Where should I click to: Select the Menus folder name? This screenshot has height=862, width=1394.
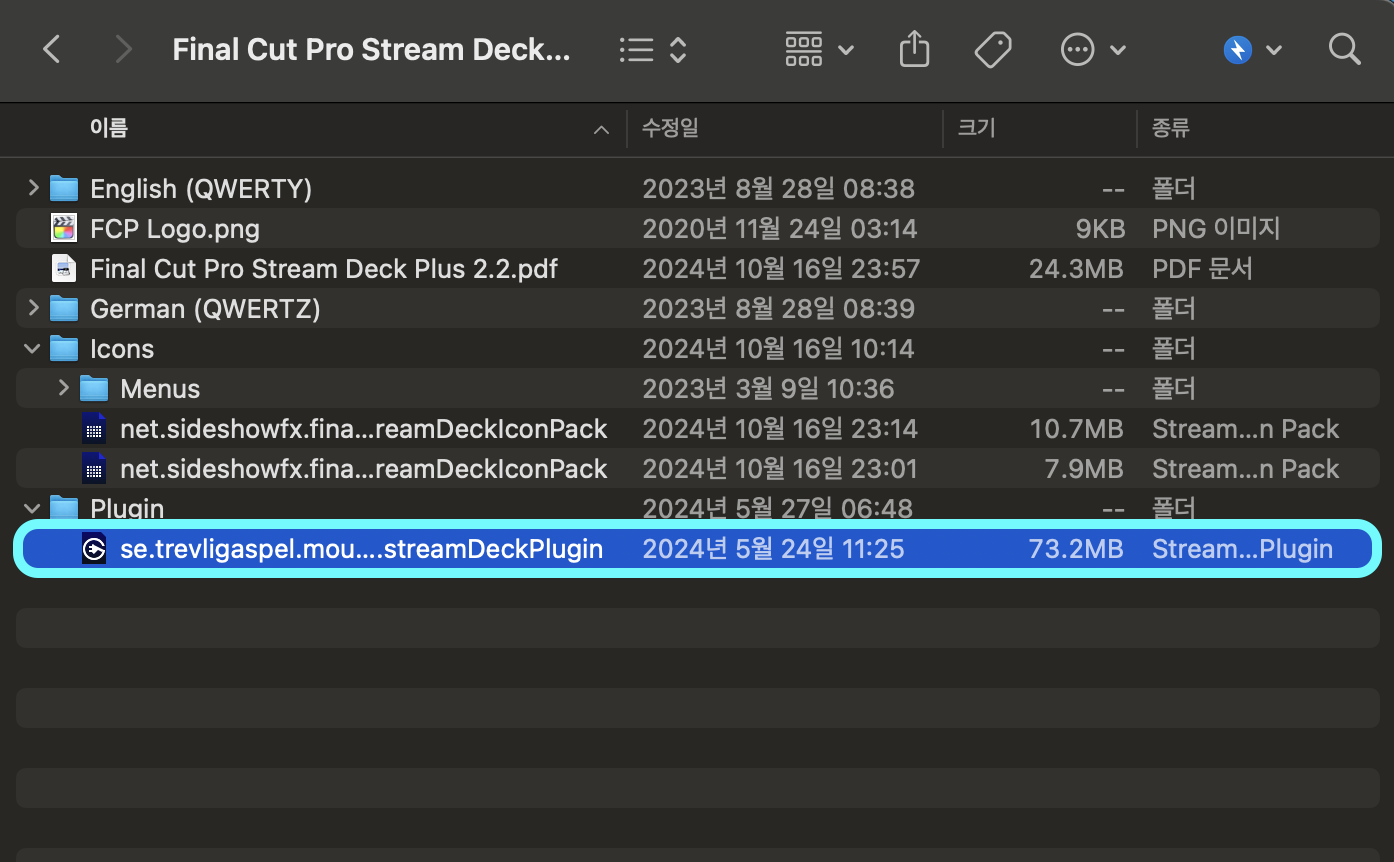(x=160, y=389)
